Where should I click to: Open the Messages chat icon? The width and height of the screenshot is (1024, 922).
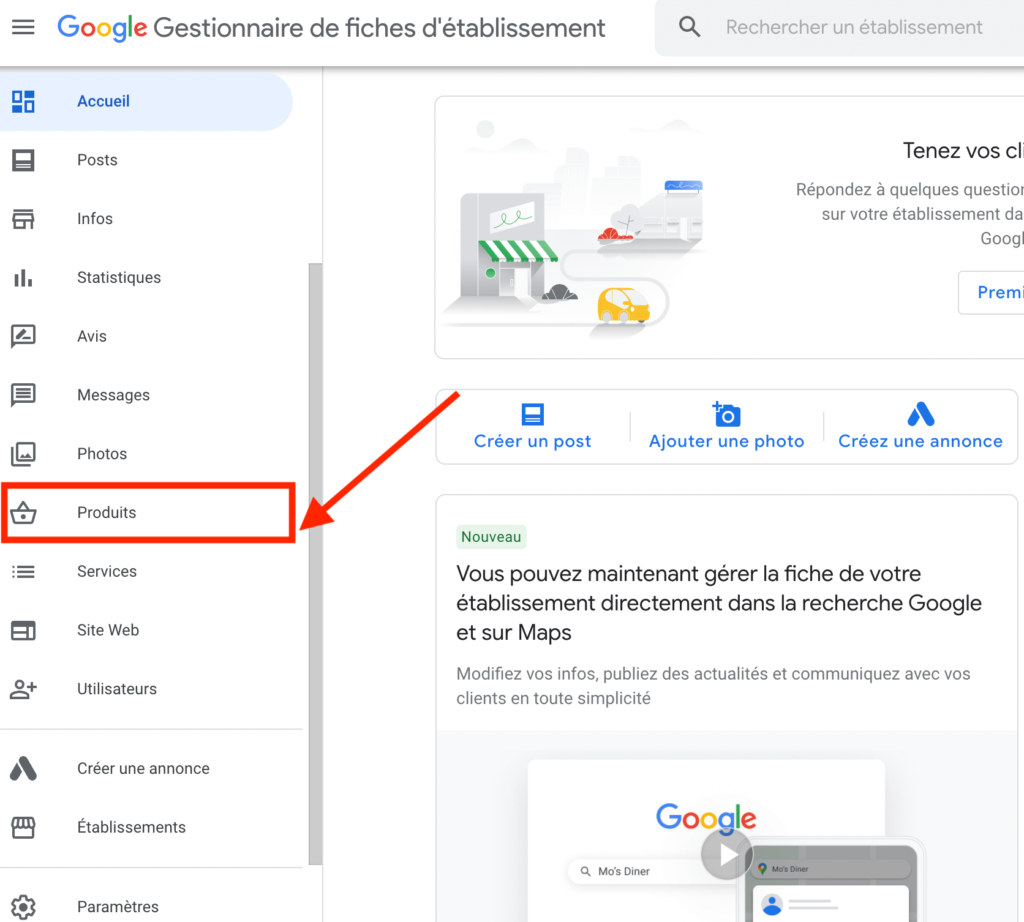(x=24, y=395)
